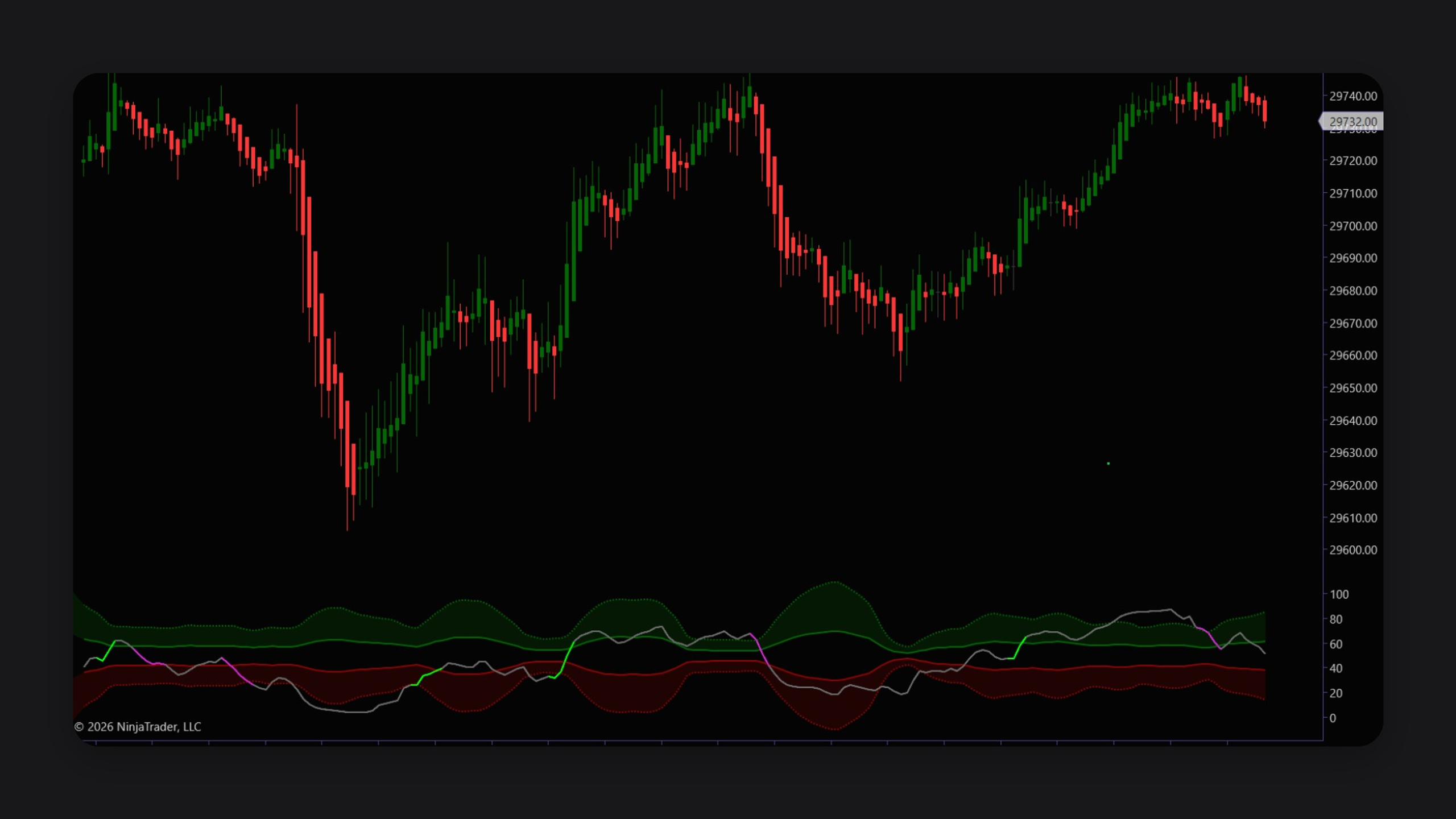This screenshot has height=819, width=1456.
Task: Click the indicator scale value 20
Action: [x=1336, y=693]
